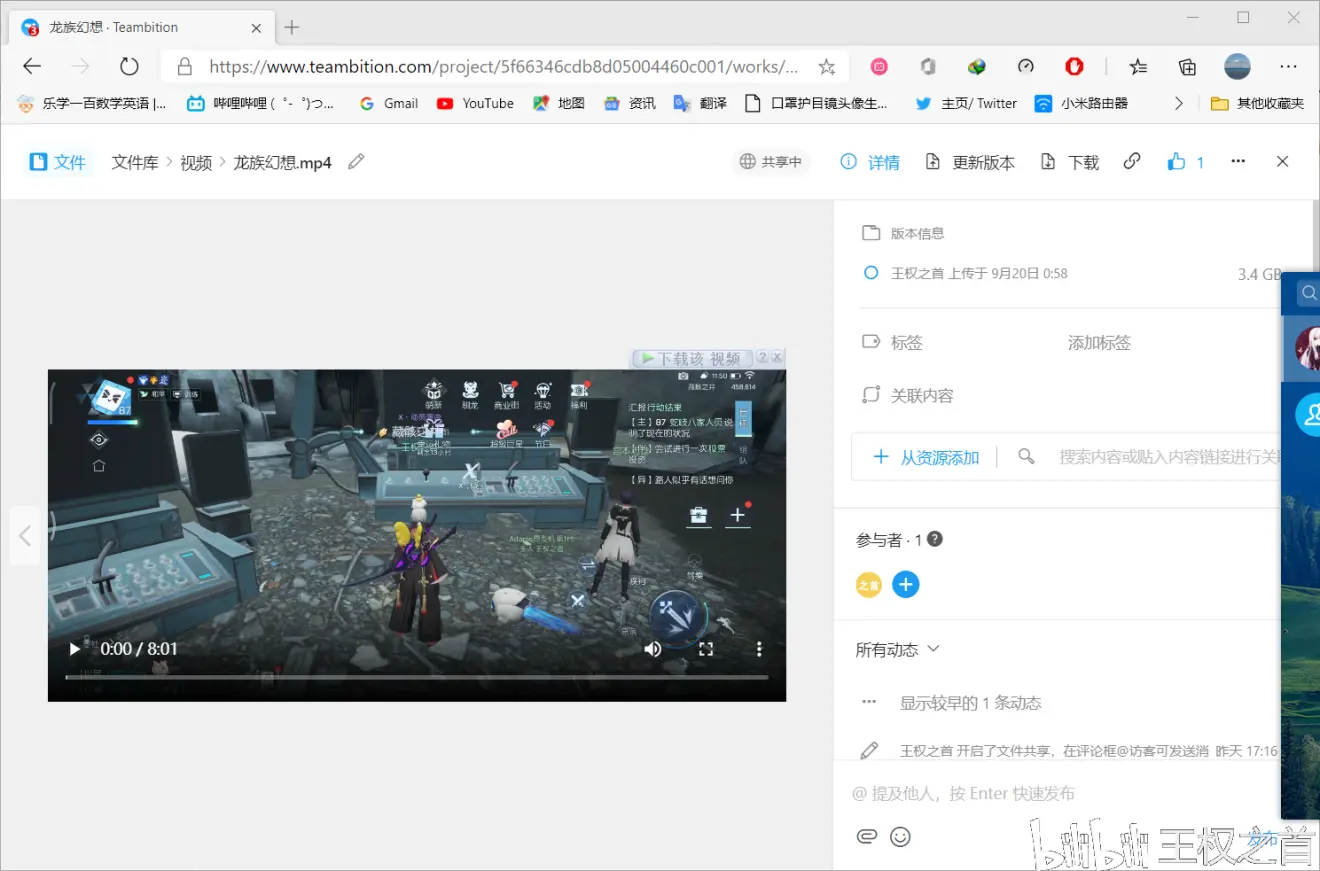Show previous file with left arrow
The height and width of the screenshot is (871, 1320).
(25, 537)
